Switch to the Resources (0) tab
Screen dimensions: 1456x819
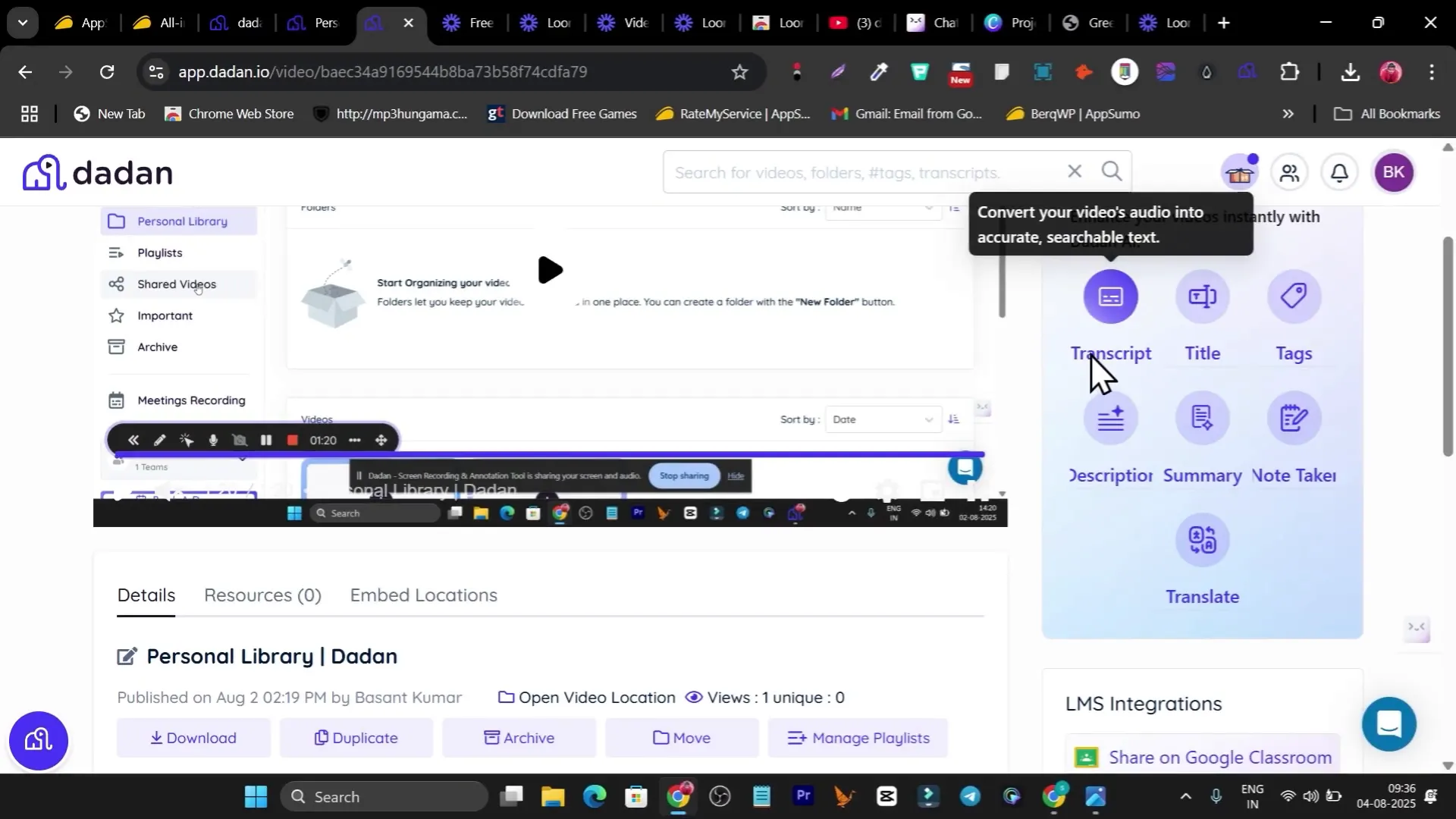[262, 595]
